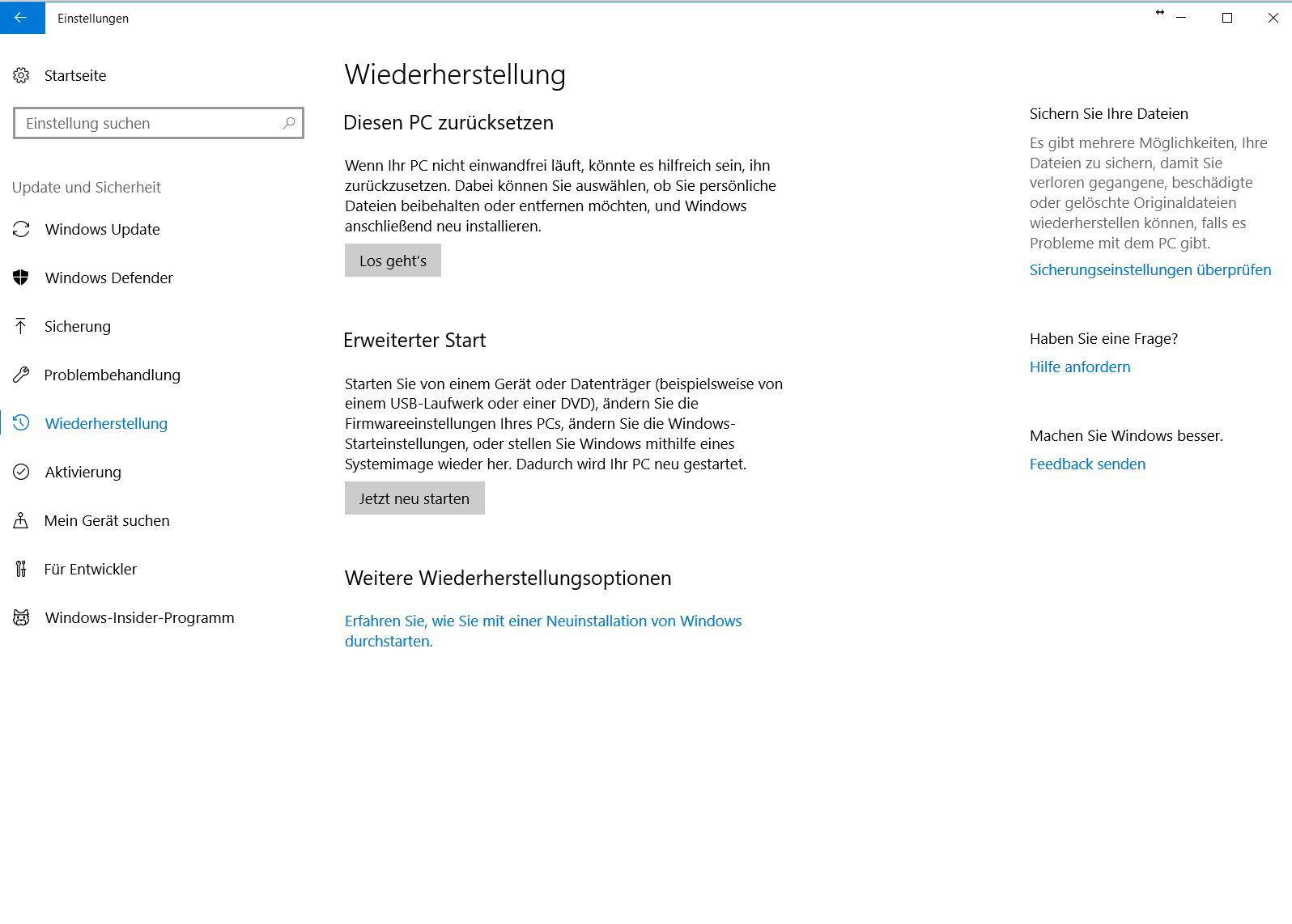Click the search magnifier icon
The width and height of the screenshot is (1292, 924).
tap(288, 123)
